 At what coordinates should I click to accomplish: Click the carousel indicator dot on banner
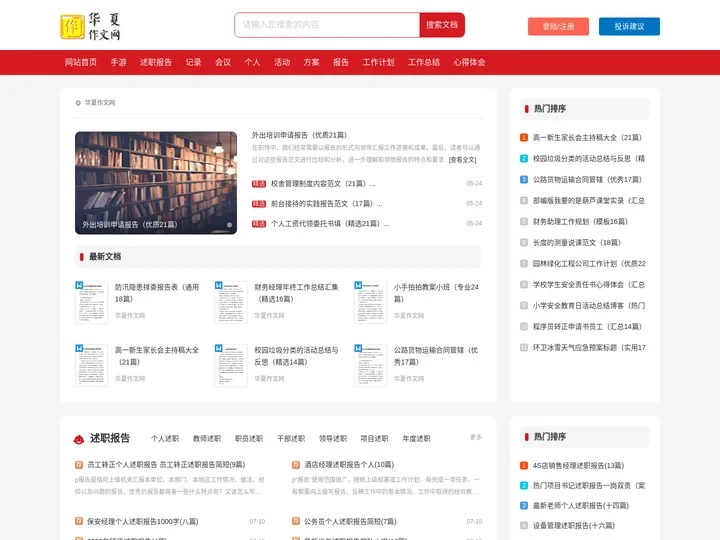tap(229, 225)
